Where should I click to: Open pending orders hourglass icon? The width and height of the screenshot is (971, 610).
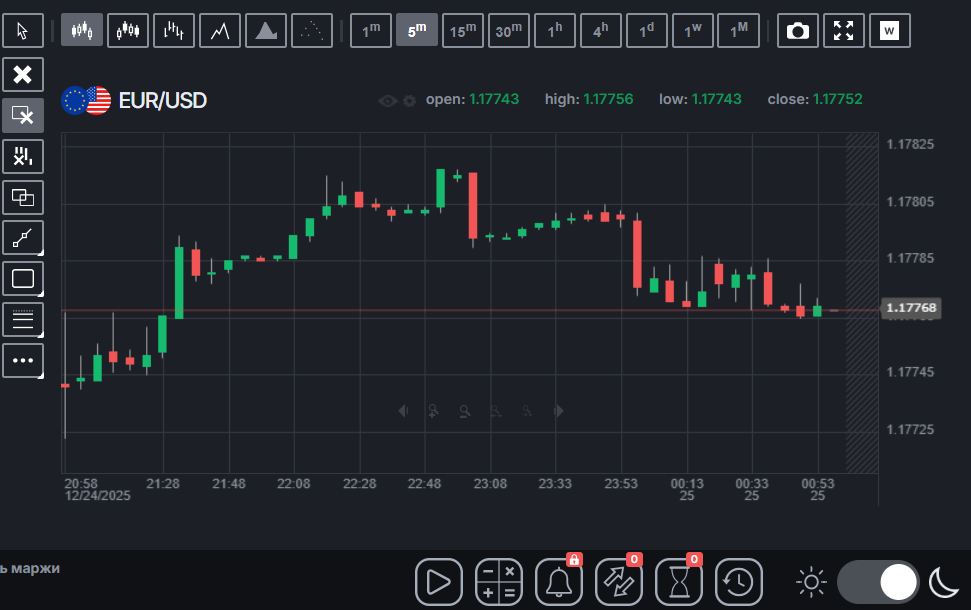(x=679, y=582)
